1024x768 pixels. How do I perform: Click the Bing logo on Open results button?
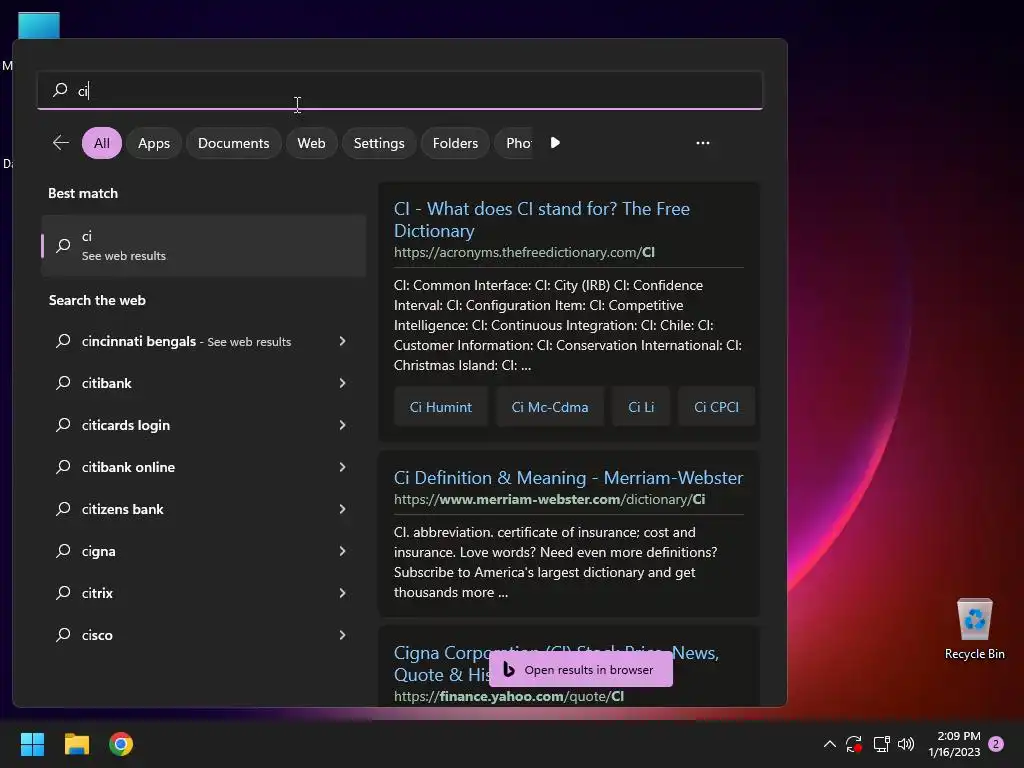pyautogui.click(x=509, y=669)
